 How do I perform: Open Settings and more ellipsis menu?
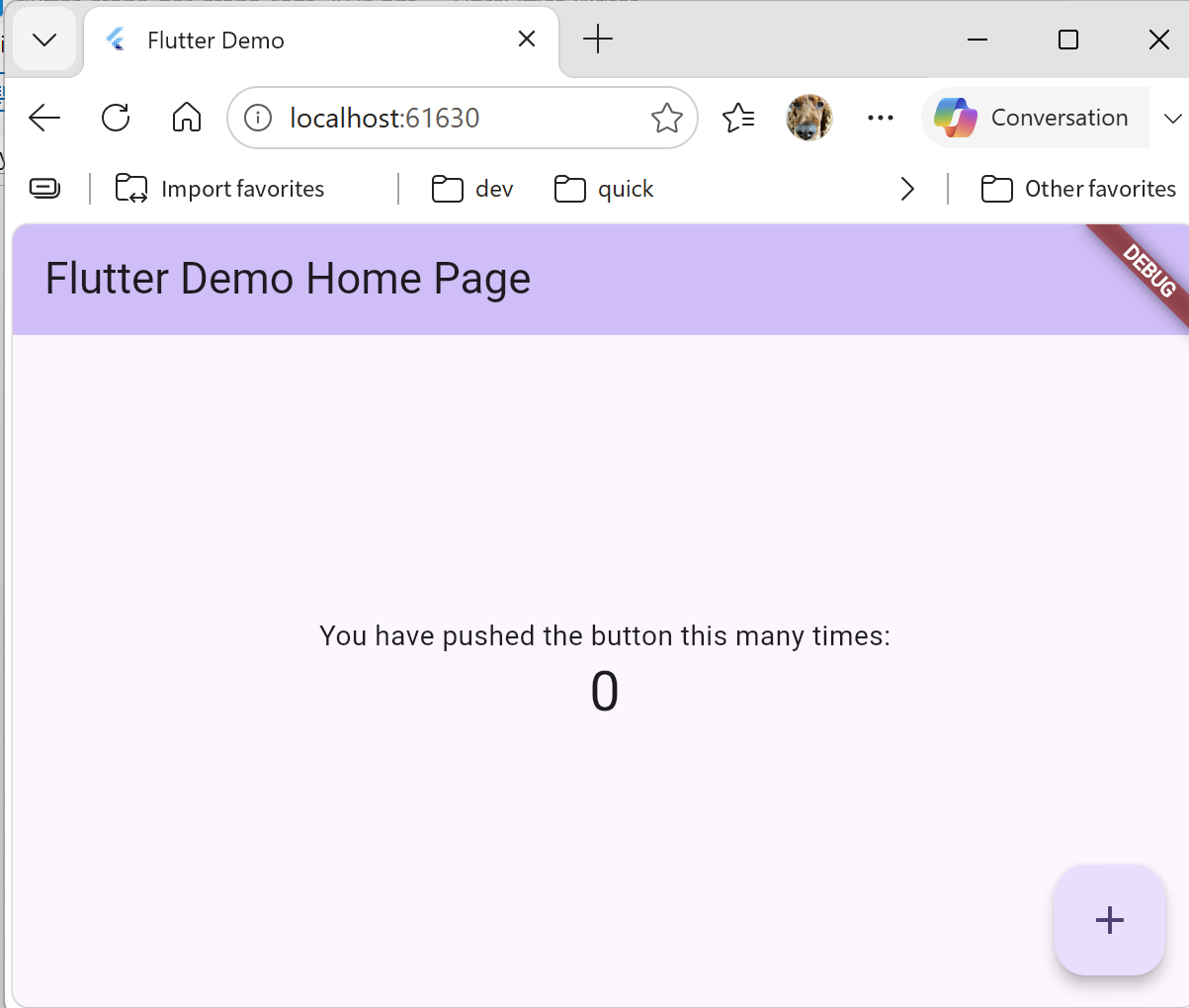pos(881,118)
